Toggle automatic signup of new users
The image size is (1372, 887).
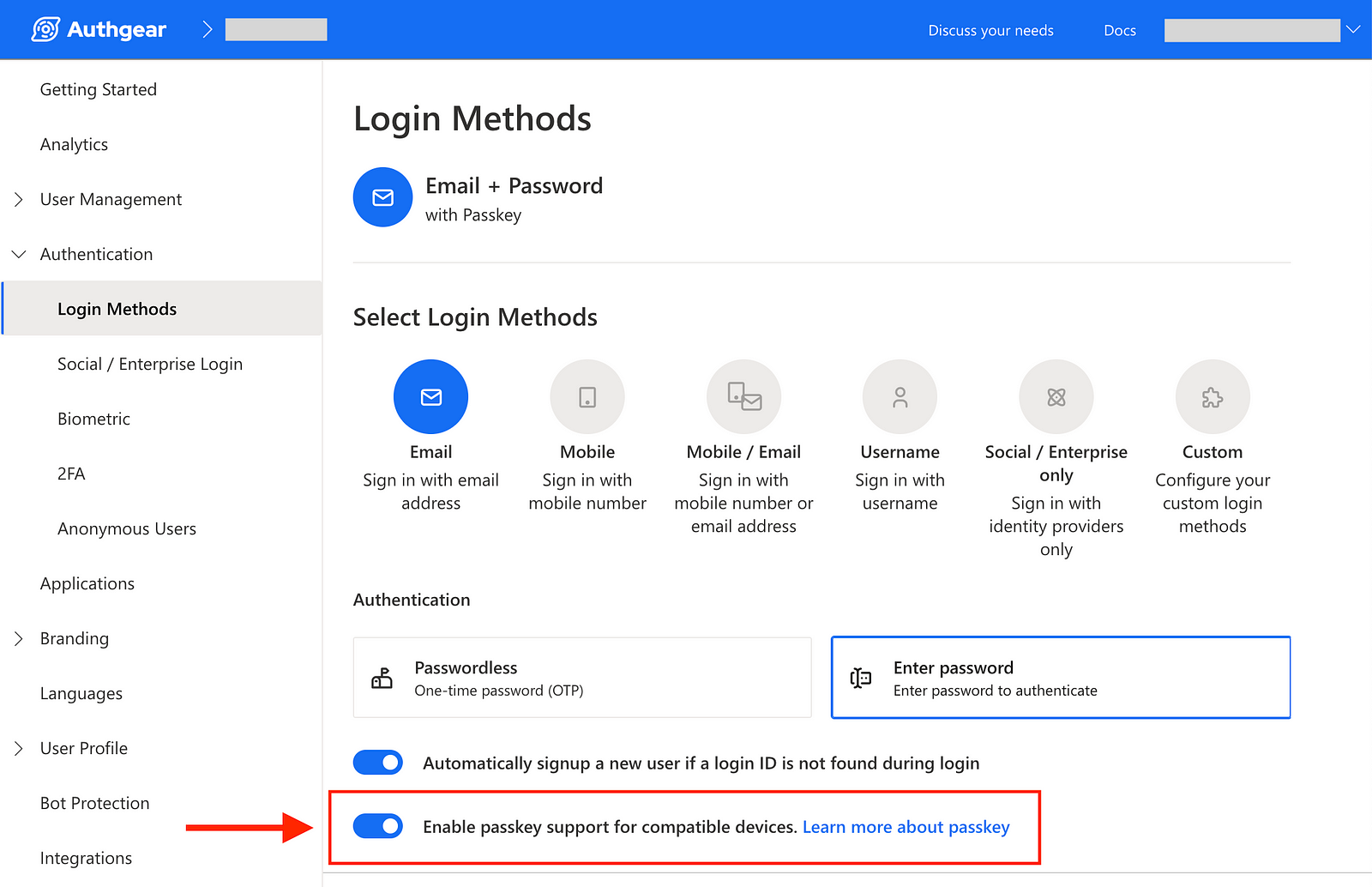(x=378, y=763)
